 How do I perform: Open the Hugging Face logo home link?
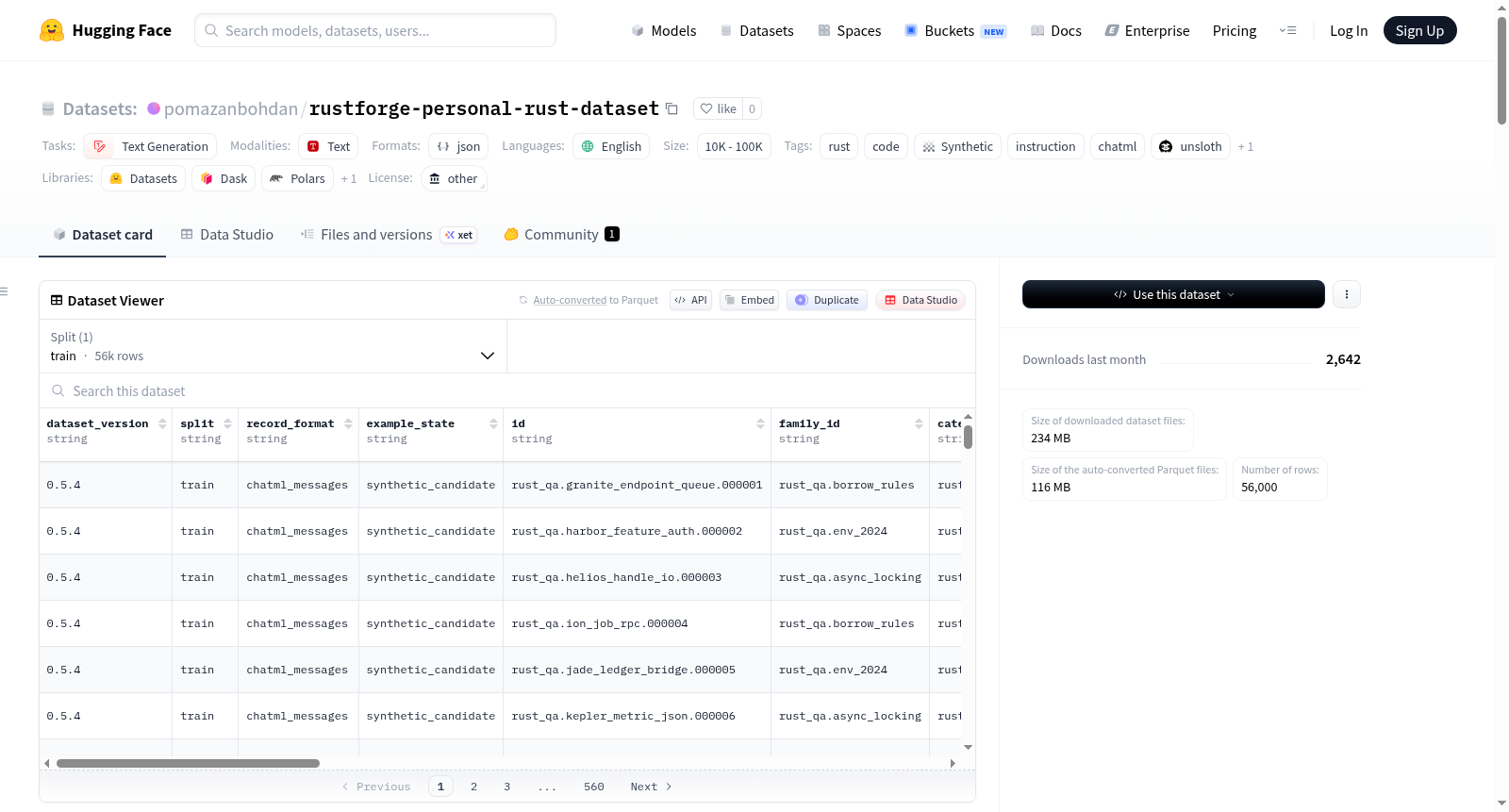(x=106, y=30)
